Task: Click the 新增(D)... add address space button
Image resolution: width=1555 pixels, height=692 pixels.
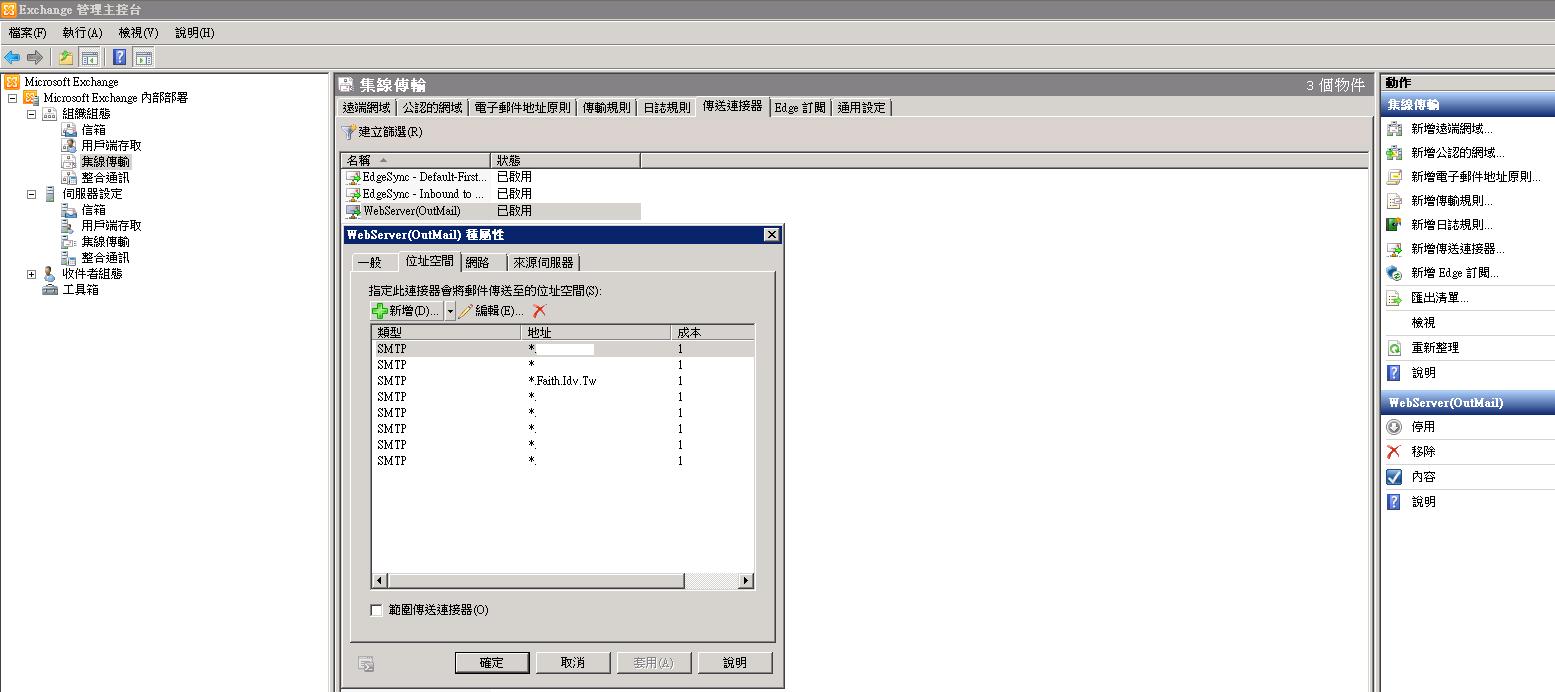Action: [x=406, y=311]
